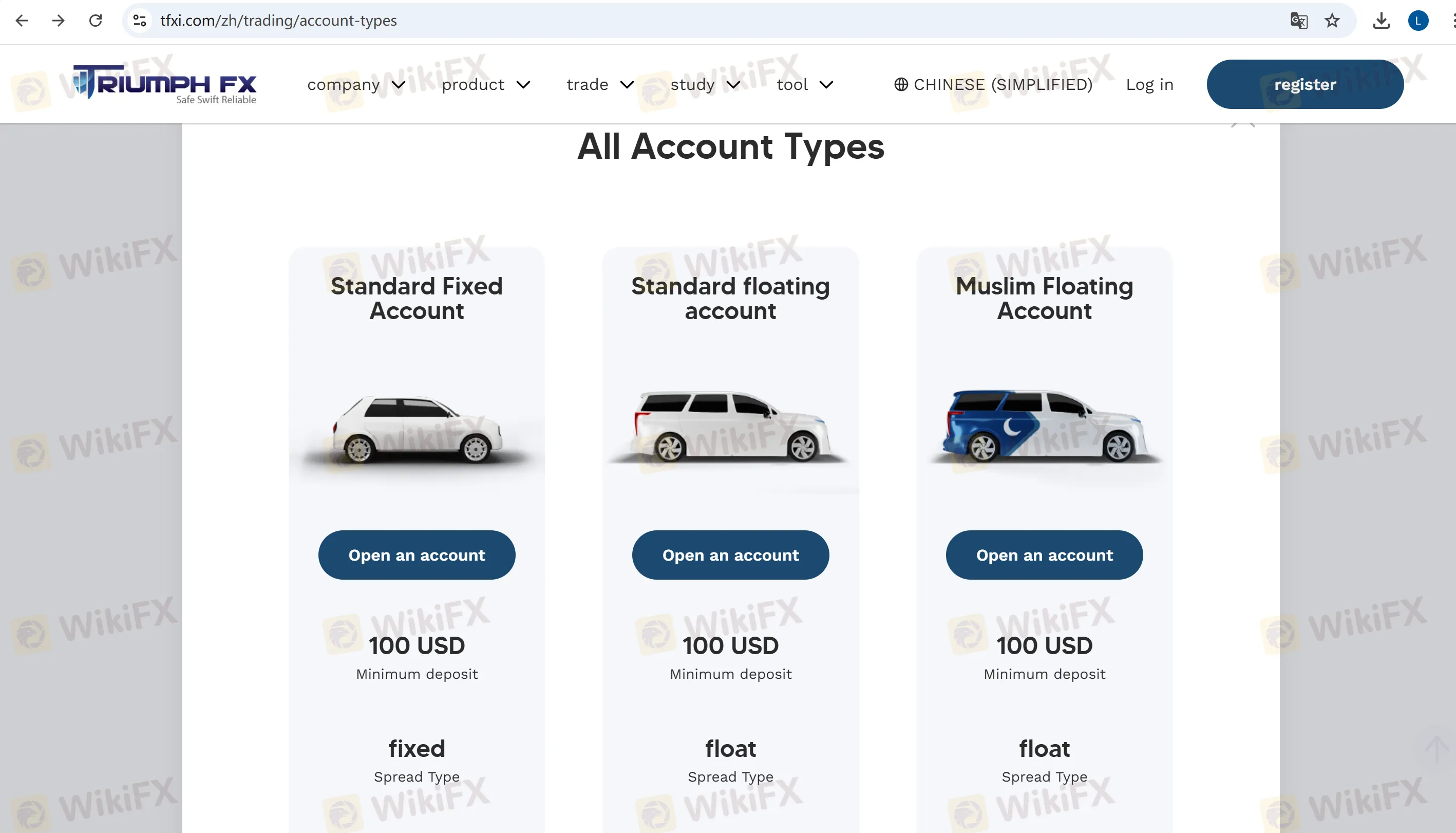Image resolution: width=1456 pixels, height=833 pixels.
Task: Open an account for Standard Fixed Account
Action: (x=417, y=555)
